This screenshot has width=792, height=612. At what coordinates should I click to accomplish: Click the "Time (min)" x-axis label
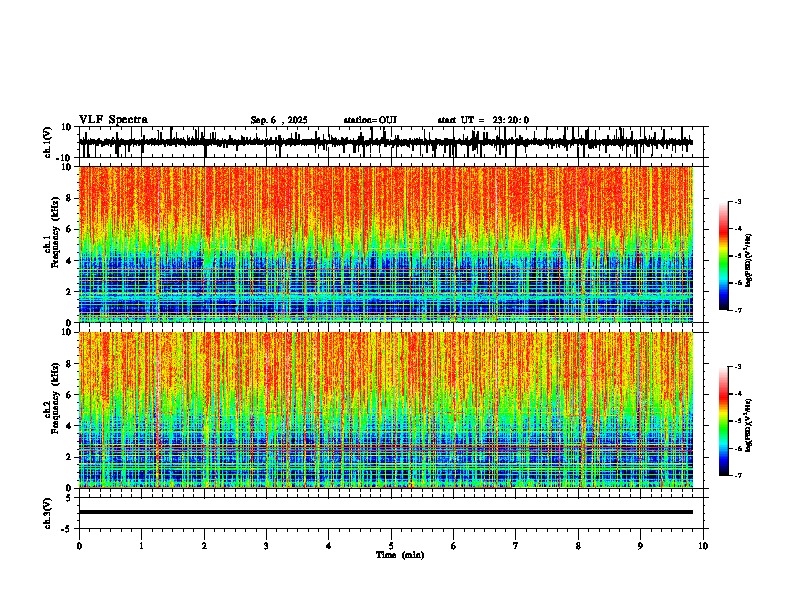click(400, 555)
